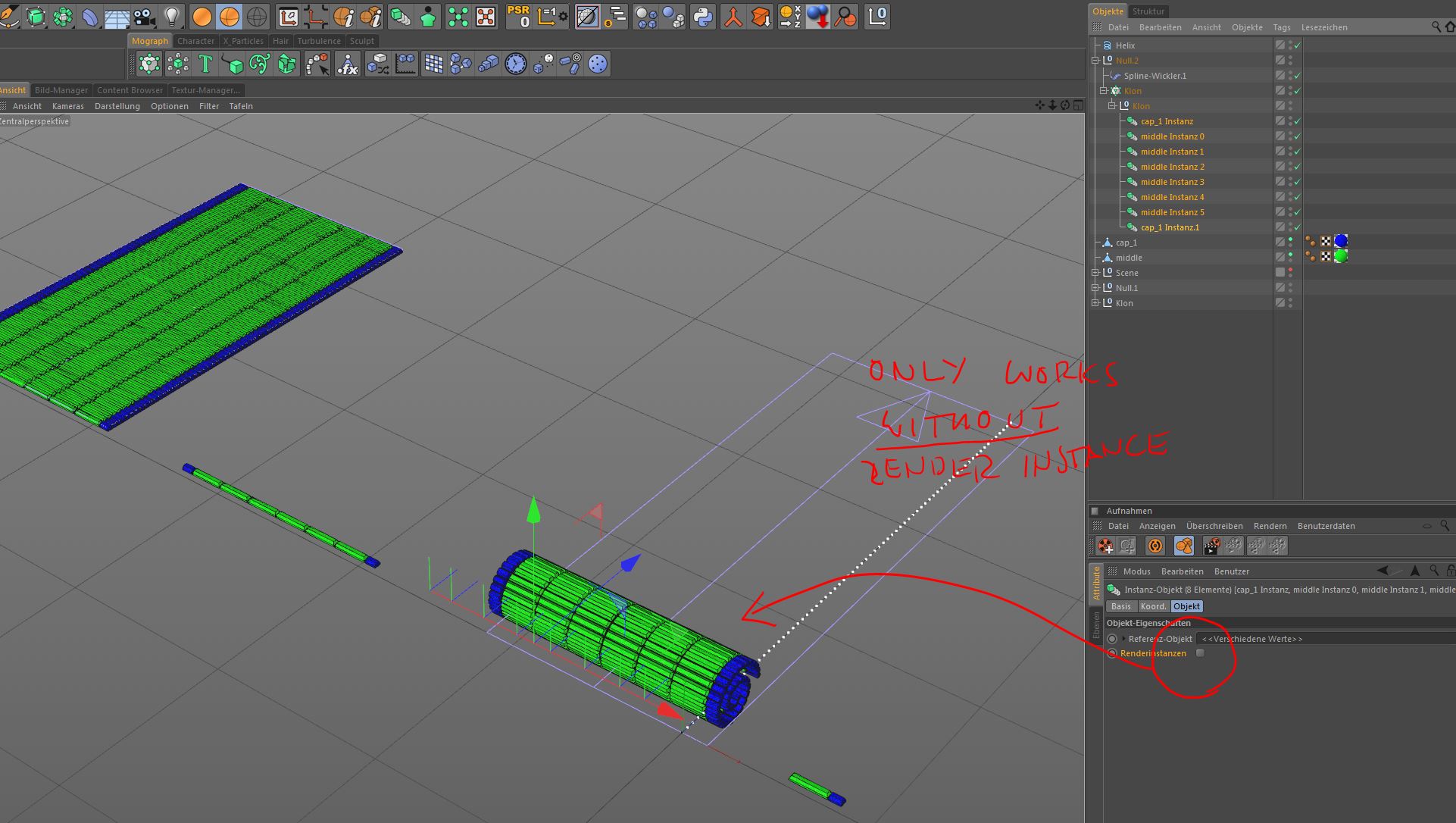
Task: Select middle Instanz 3 in the tree
Action: tap(1172, 182)
